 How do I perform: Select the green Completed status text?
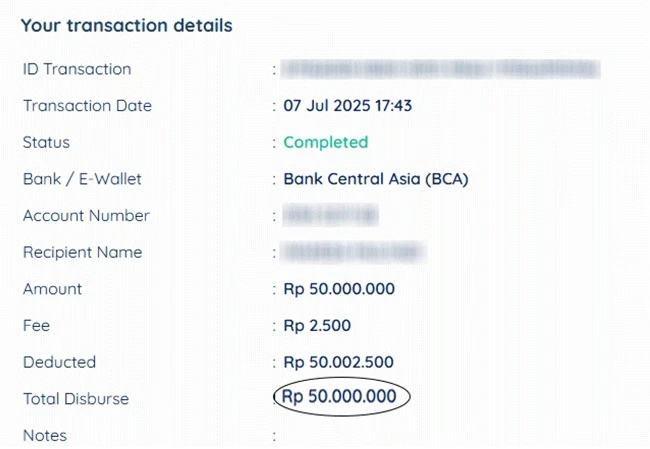(x=326, y=143)
